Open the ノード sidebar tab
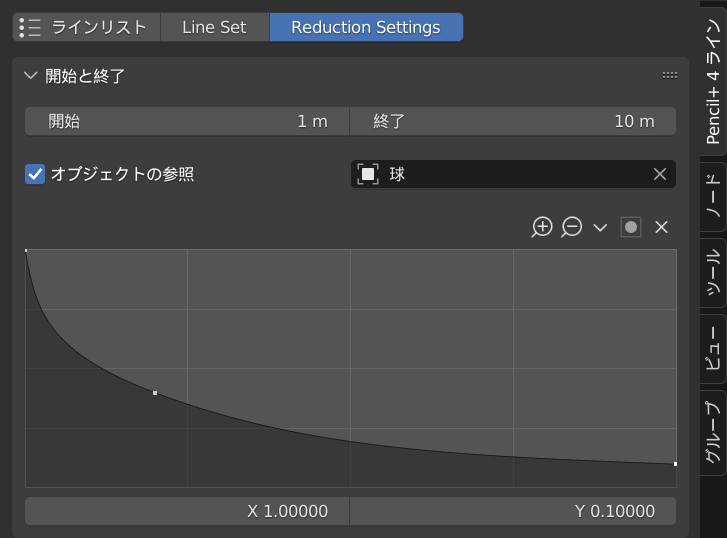The width and height of the screenshot is (727, 538). 712,198
